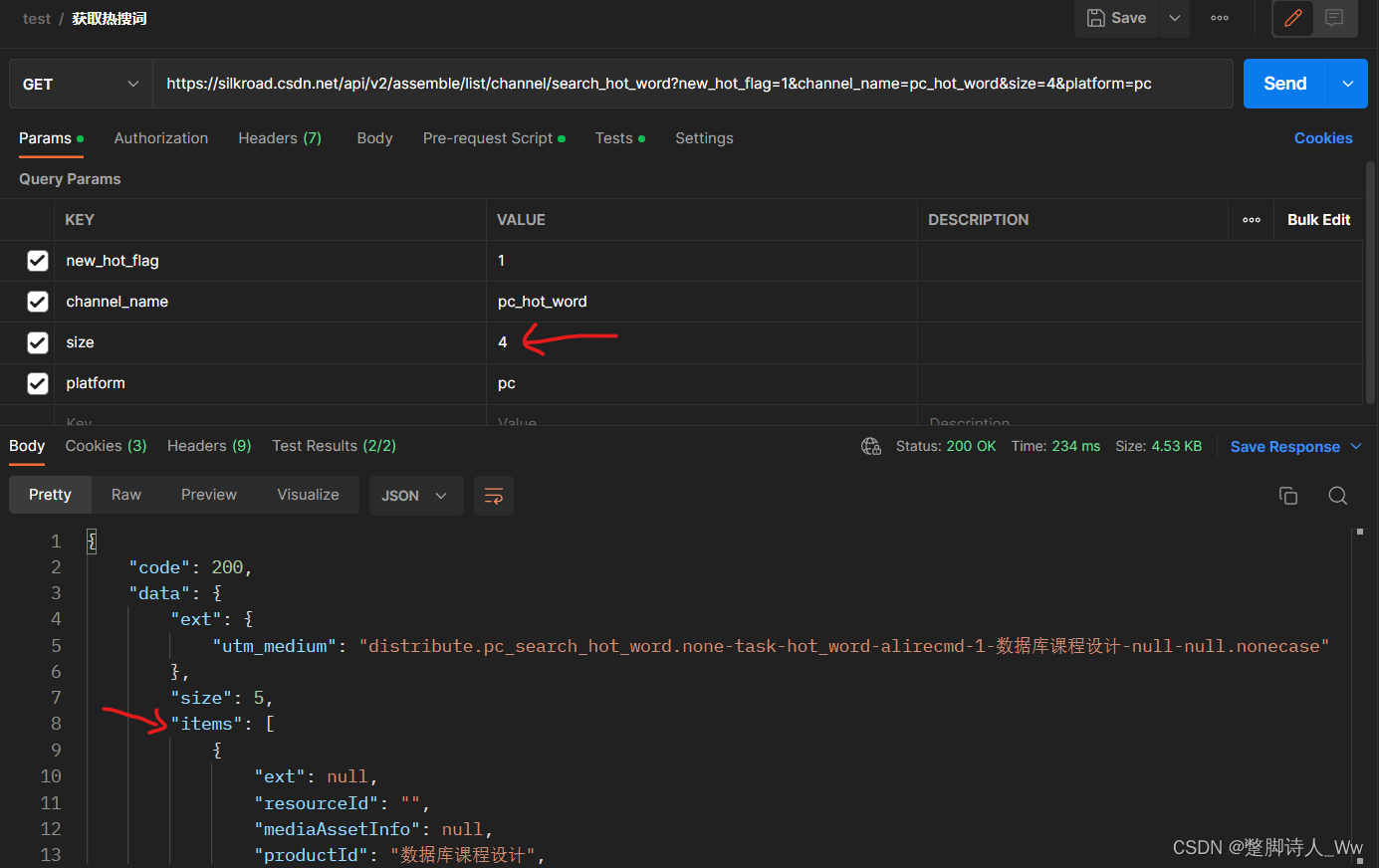
Task: Open the comments icon
Action: (1334, 18)
